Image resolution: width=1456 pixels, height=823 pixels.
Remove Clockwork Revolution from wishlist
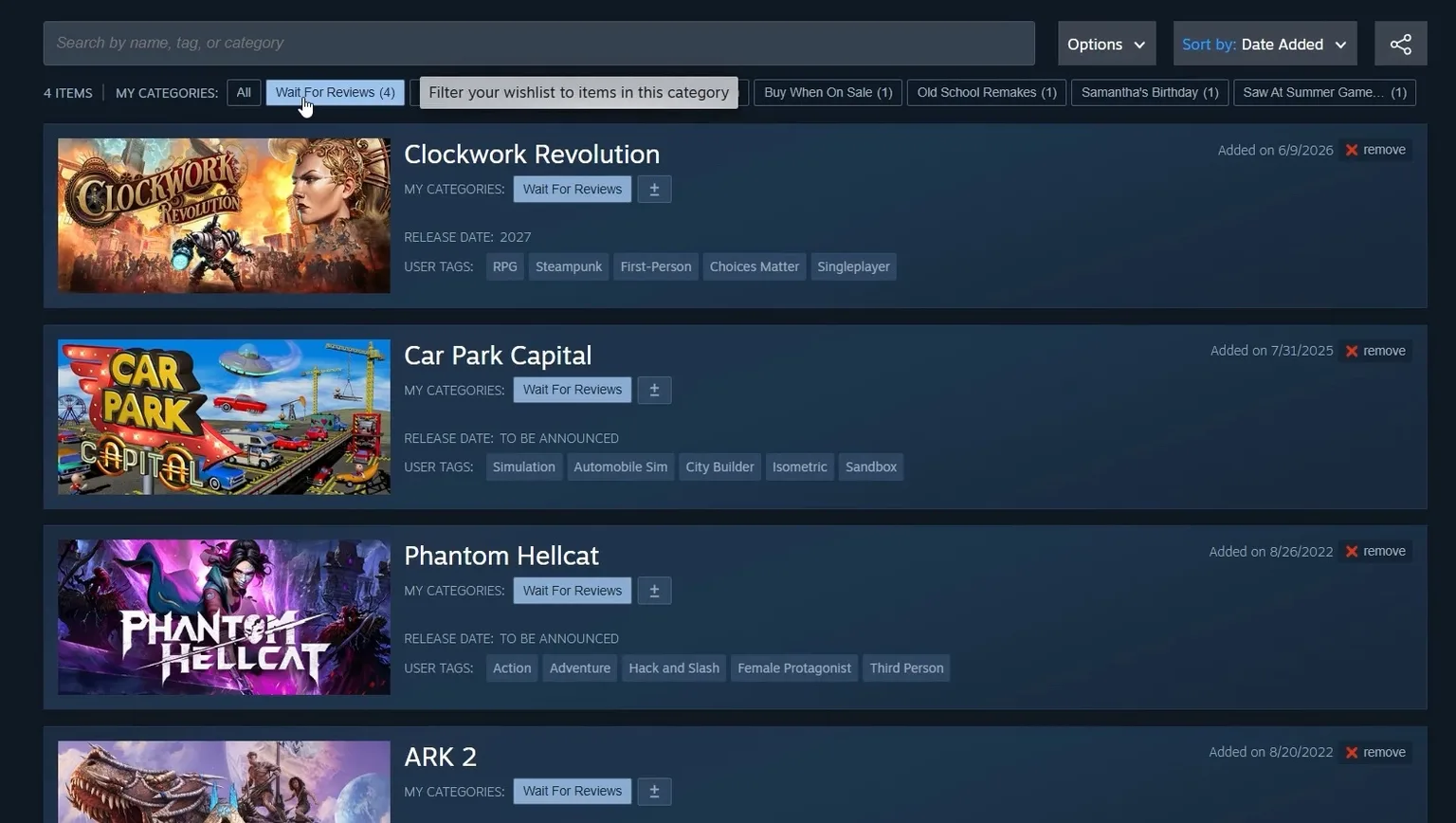point(1375,150)
